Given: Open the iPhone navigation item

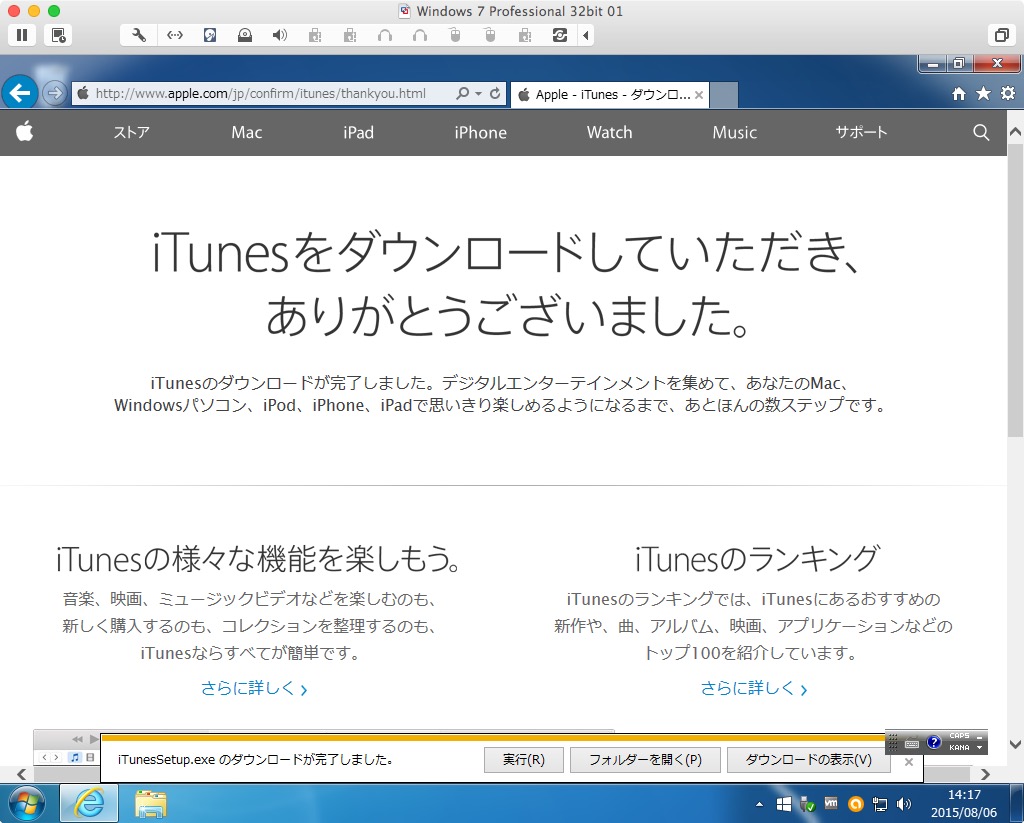Looking at the screenshot, I should point(481,133).
